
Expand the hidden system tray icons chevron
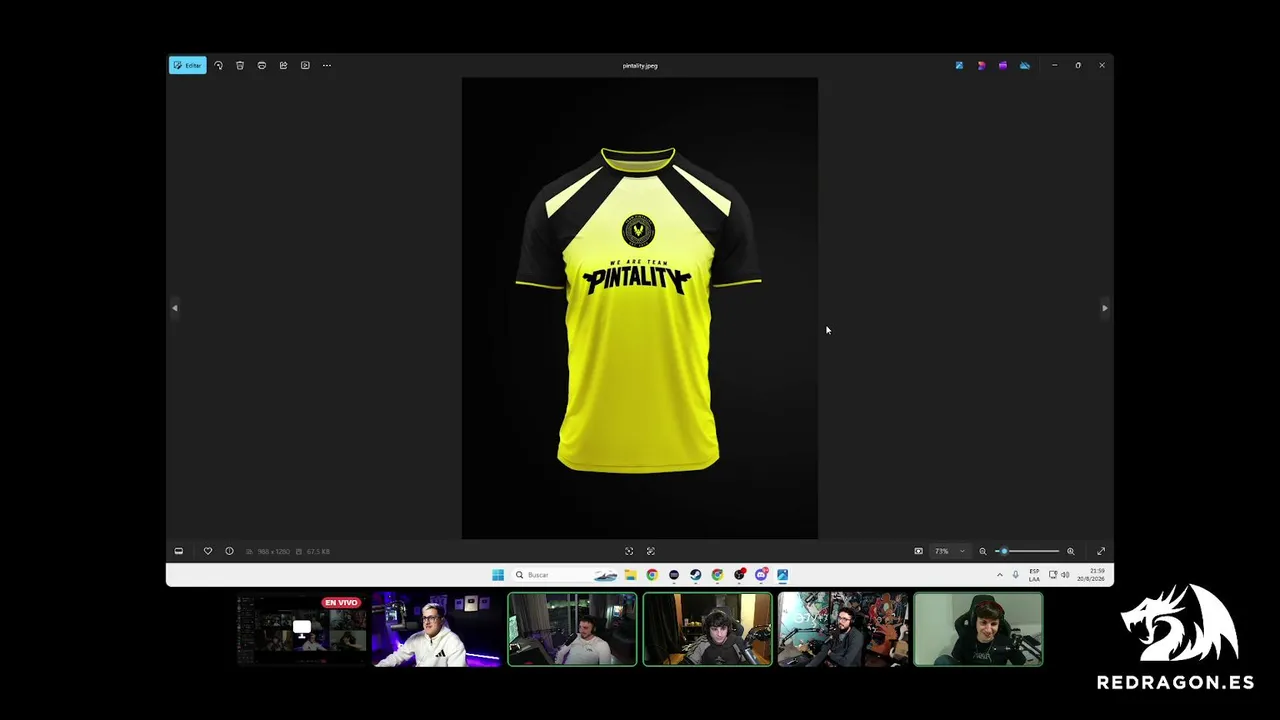(x=1000, y=575)
